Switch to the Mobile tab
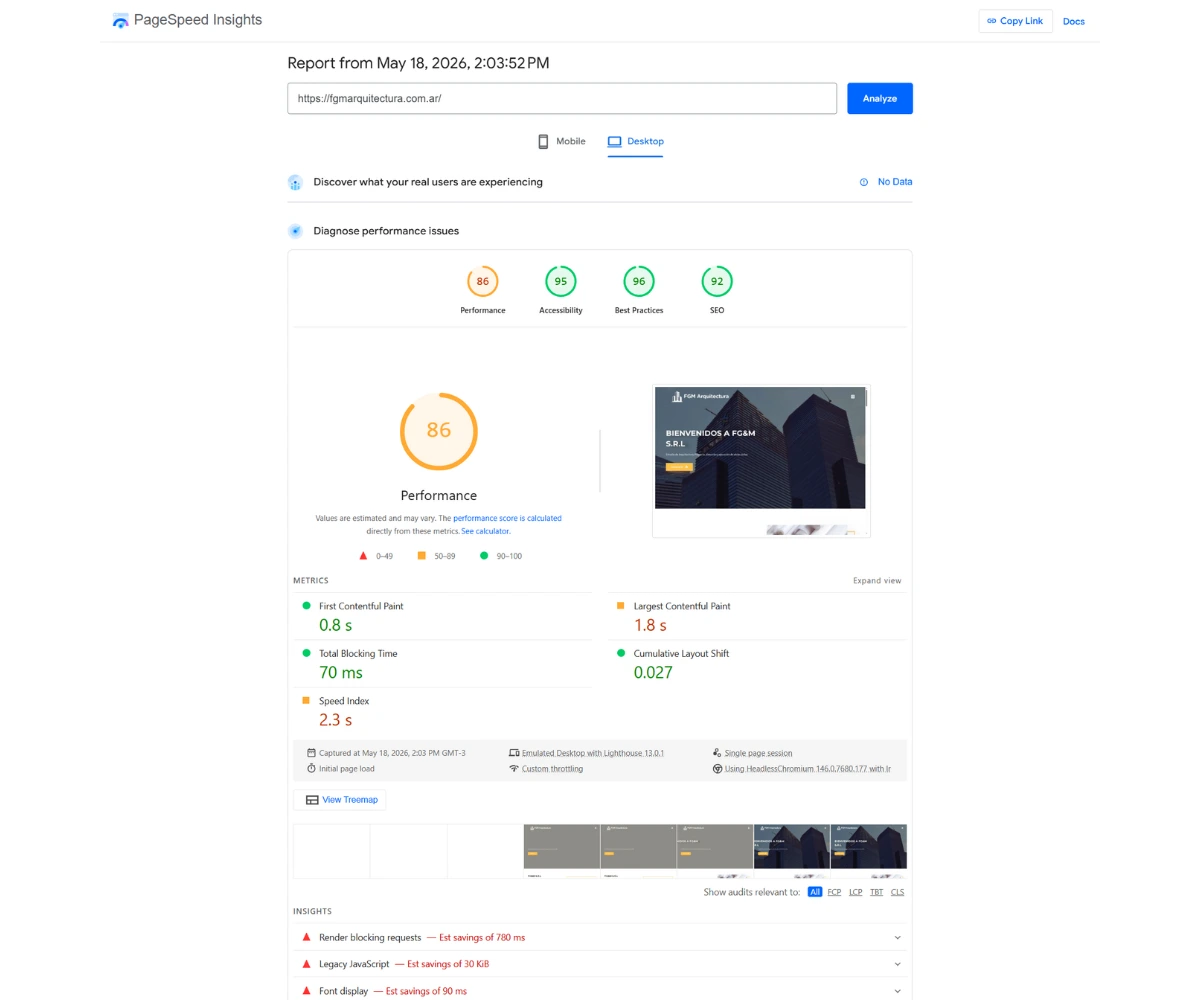The image size is (1200, 1000). (561, 141)
